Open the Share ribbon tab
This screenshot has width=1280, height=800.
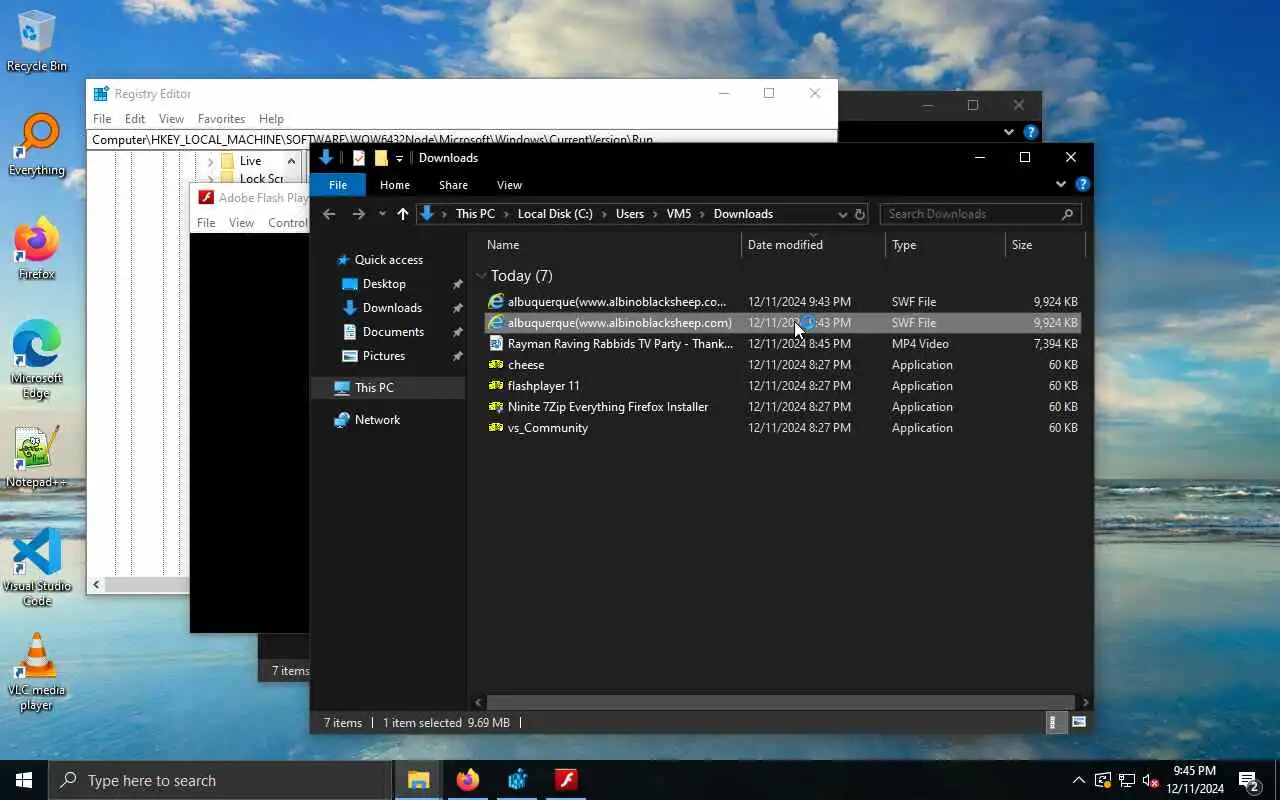pyautogui.click(x=453, y=185)
